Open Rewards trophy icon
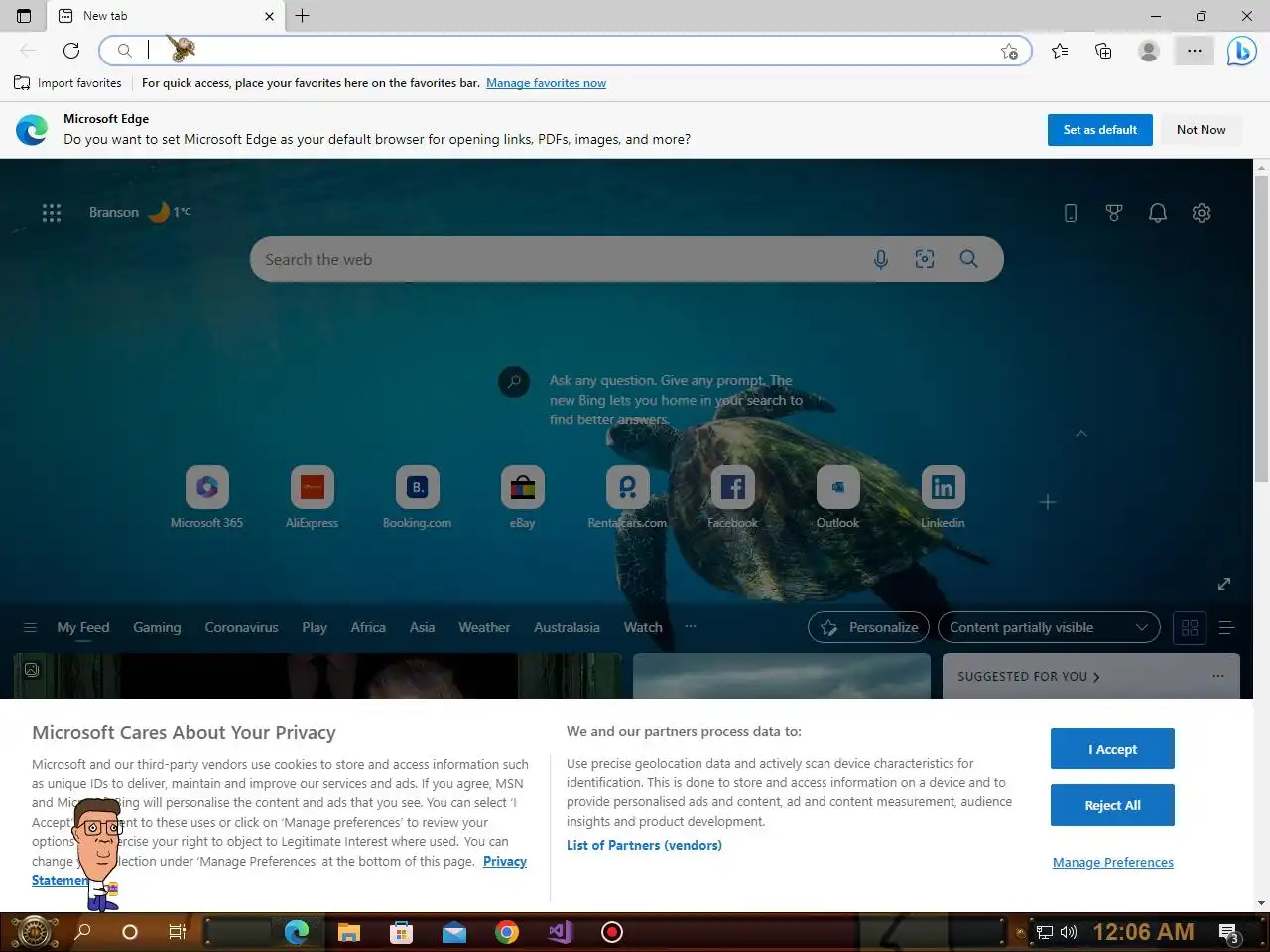Image resolution: width=1270 pixels, height=952 pixels. coord(1114,213)
